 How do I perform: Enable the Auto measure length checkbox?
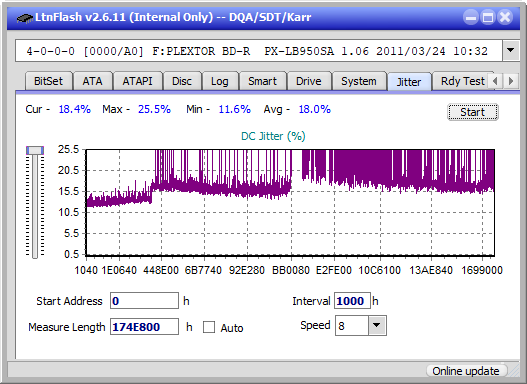pos(209,327)
